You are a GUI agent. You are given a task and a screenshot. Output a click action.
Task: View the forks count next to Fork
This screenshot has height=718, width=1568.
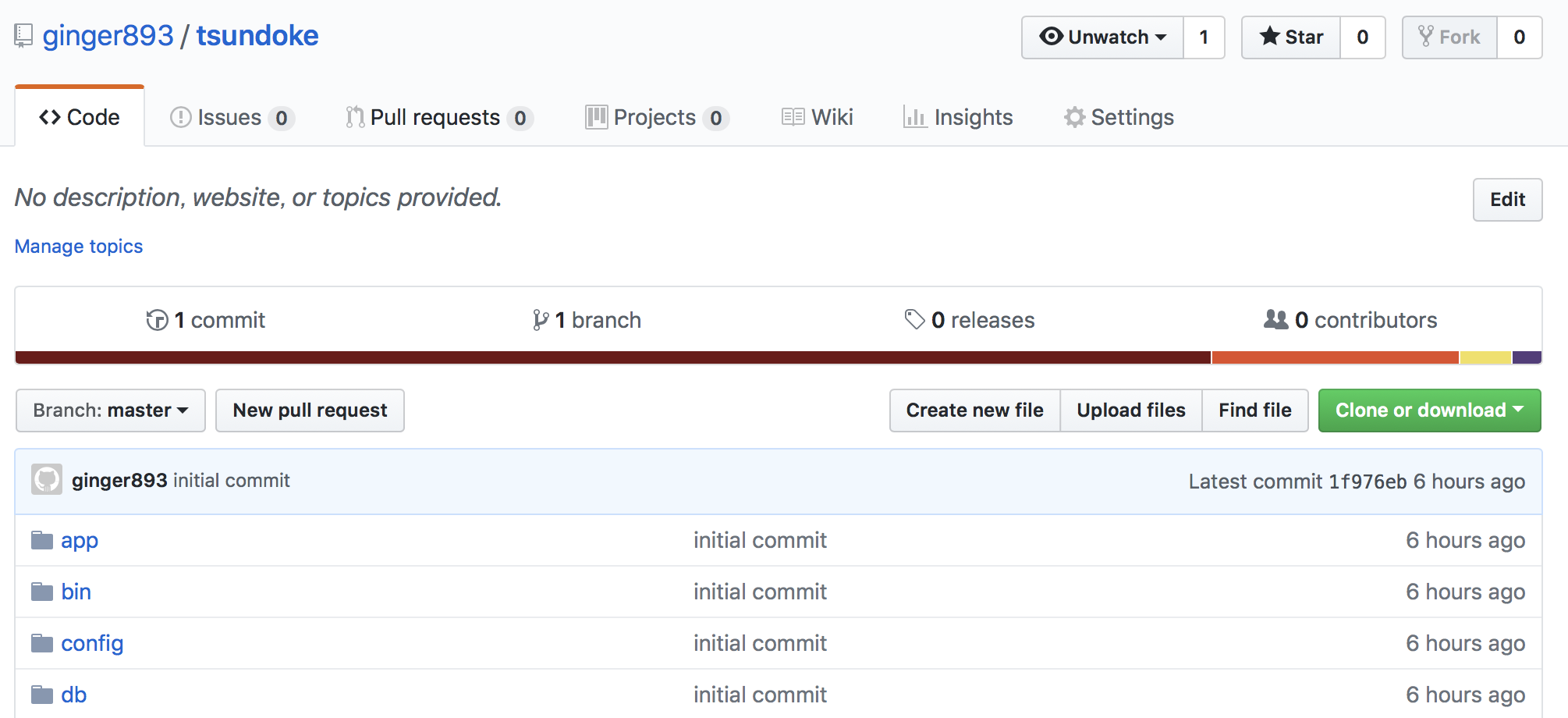point(1520,37)
